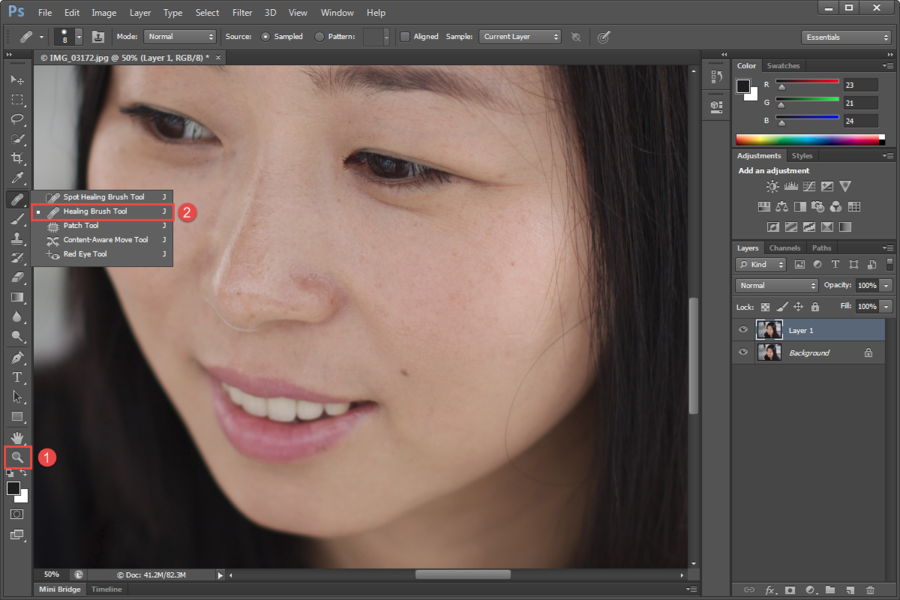Screen dimensions: 900x600
Task: Select the History Brush tool
Action: click(17, 258)
